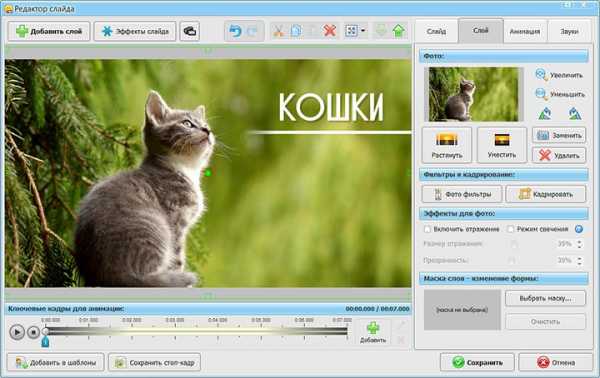Start timeline playback with play button
This screenshot has height=378, width=600.
point(17,332)
